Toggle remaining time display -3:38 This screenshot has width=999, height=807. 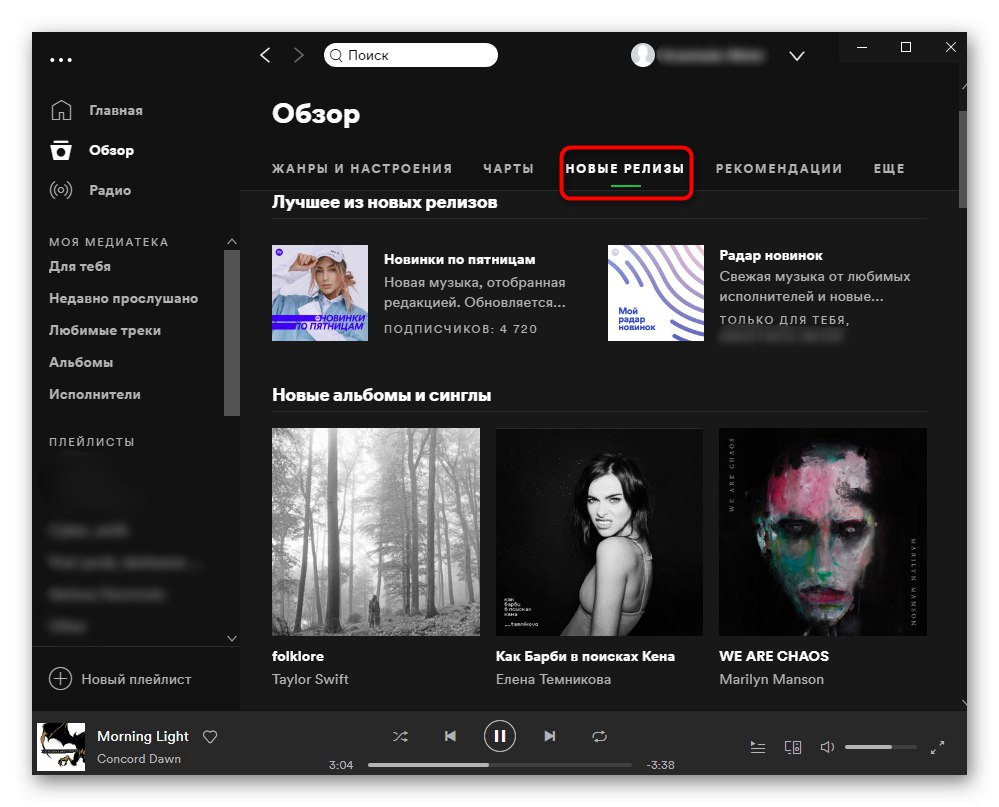tap(660, 765)
